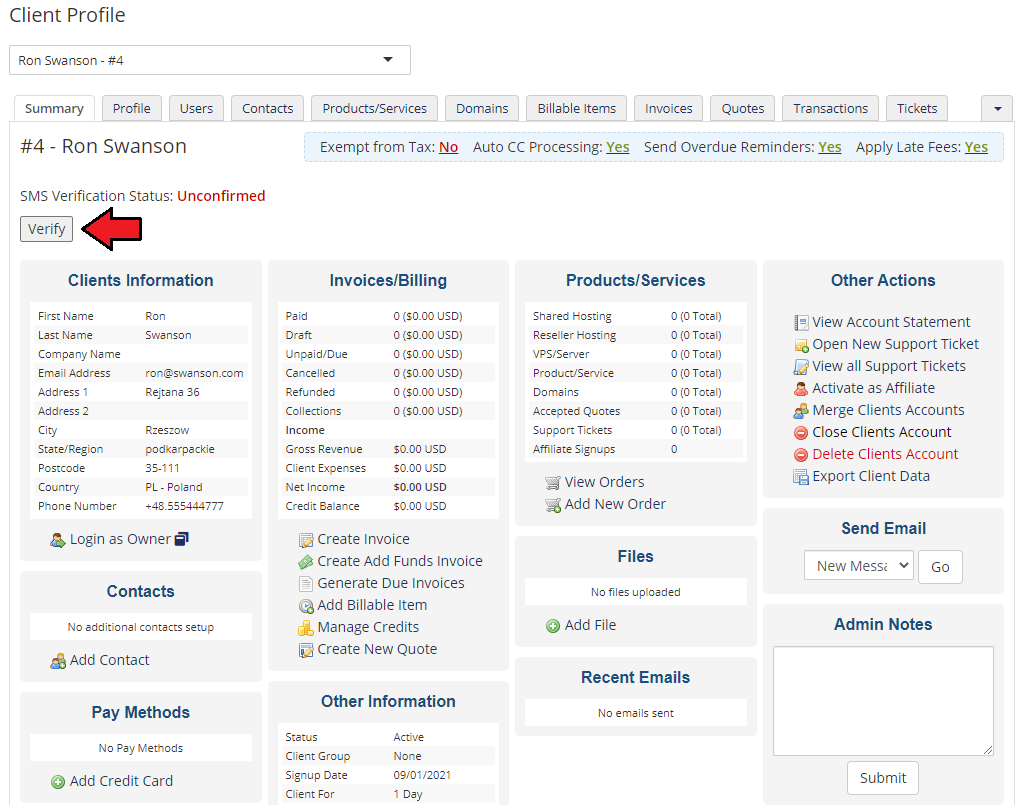Click the Add Credit Card link
1024x805 pixels.
point(121,780)
